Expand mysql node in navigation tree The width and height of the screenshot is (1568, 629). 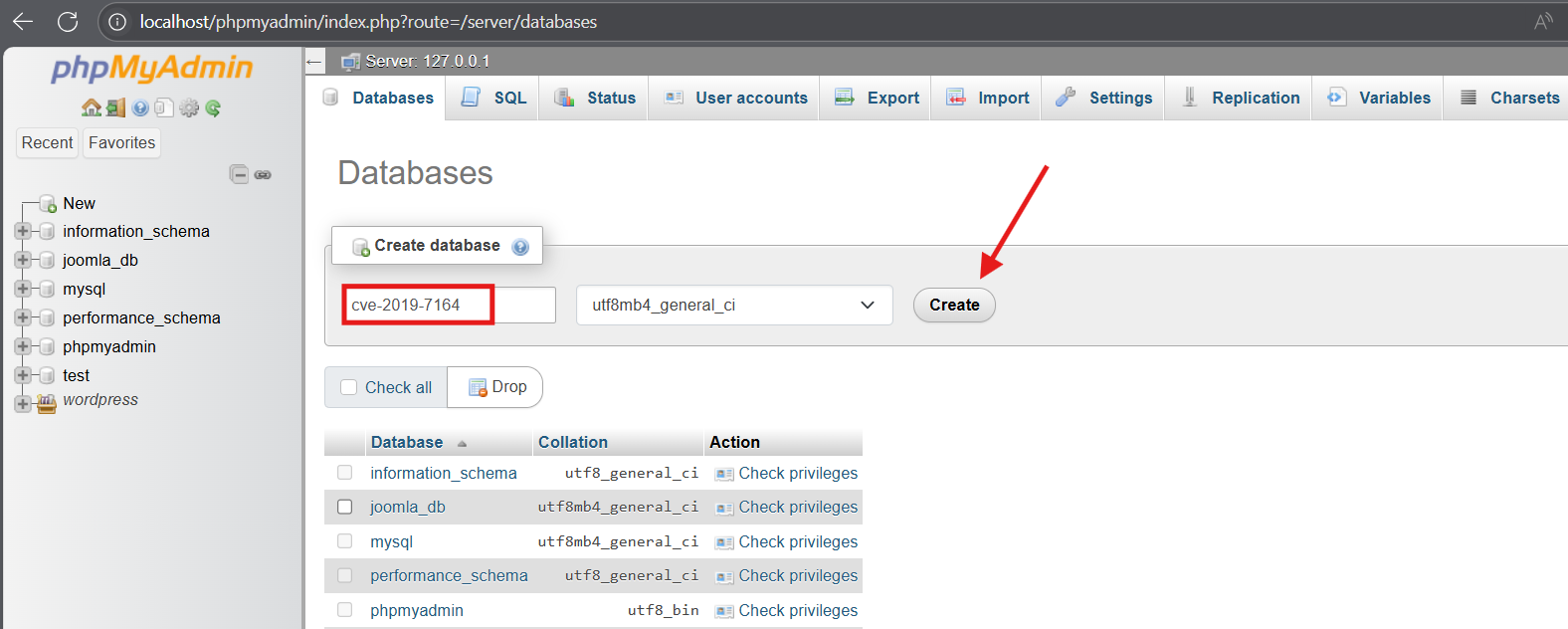pos(23,289)
